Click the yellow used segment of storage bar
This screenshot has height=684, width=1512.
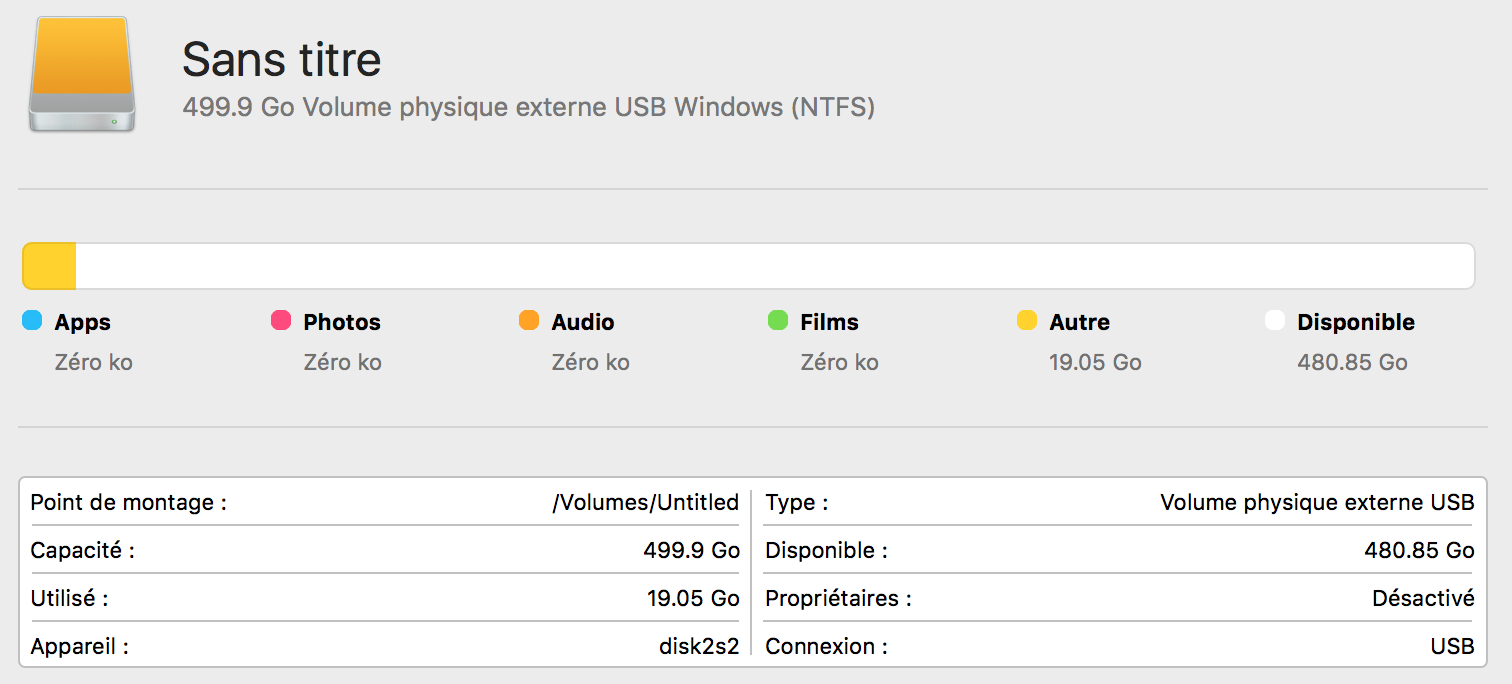coord(50,267)
